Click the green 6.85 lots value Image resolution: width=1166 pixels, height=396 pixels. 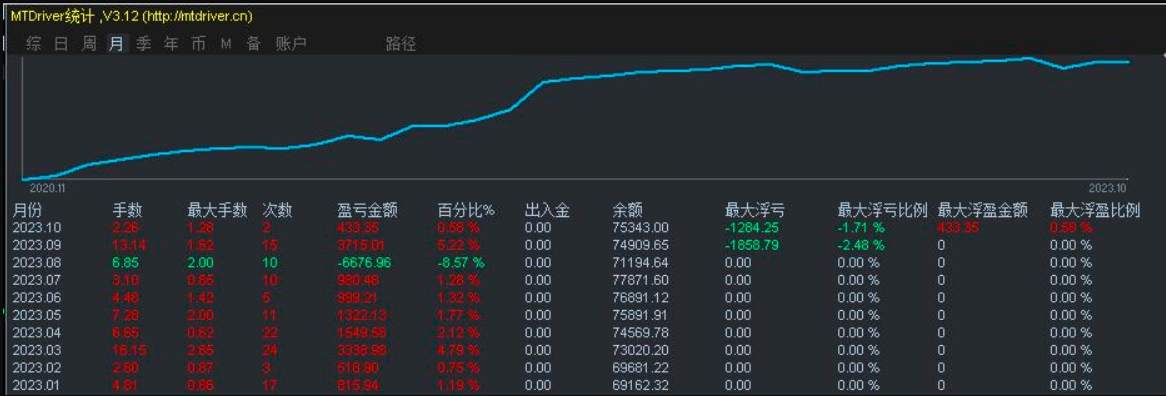click(x=125, y=262)
